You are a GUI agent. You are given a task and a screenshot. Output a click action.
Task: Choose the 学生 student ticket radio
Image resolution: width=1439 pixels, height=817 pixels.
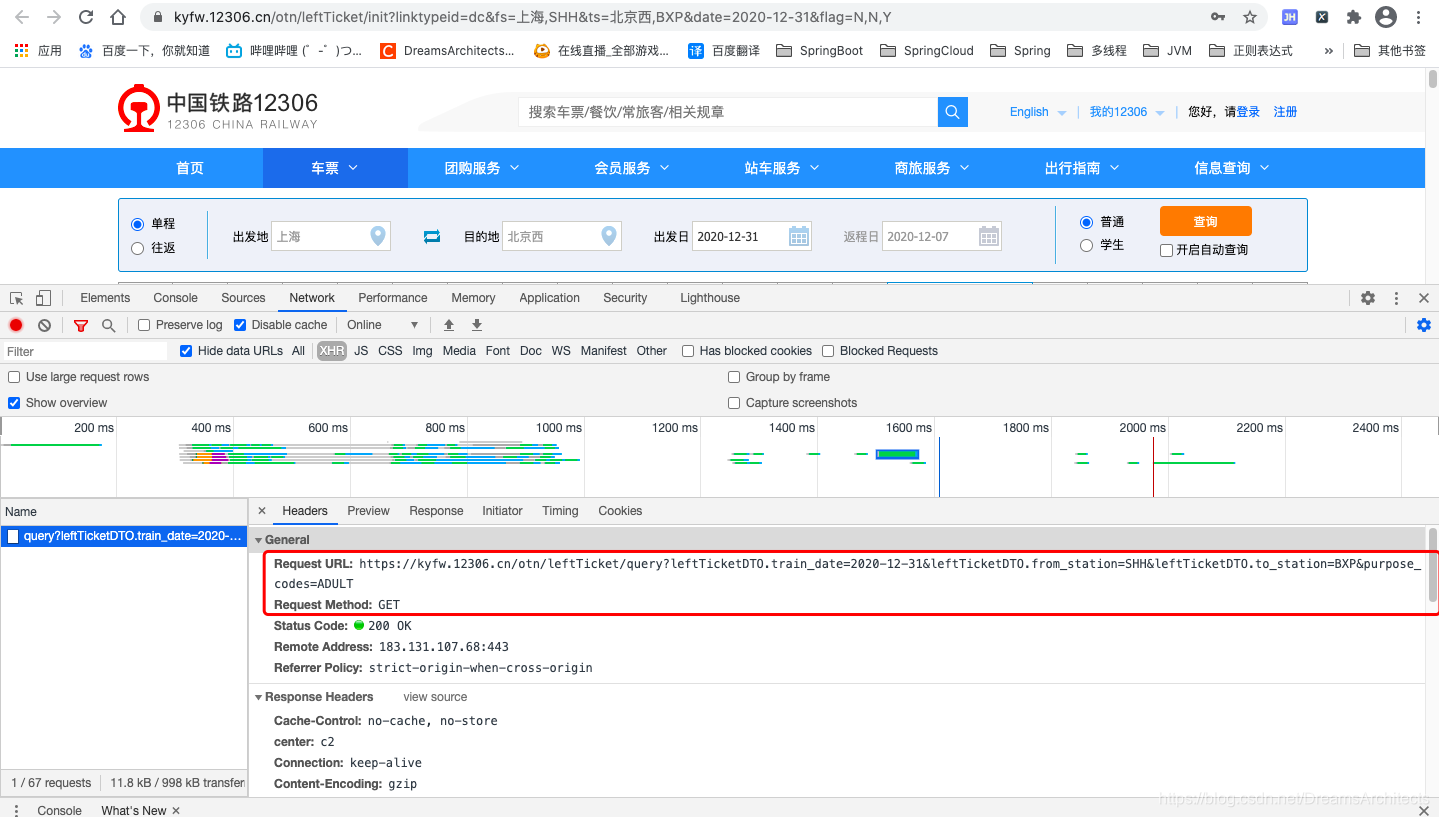(1087, 245)
